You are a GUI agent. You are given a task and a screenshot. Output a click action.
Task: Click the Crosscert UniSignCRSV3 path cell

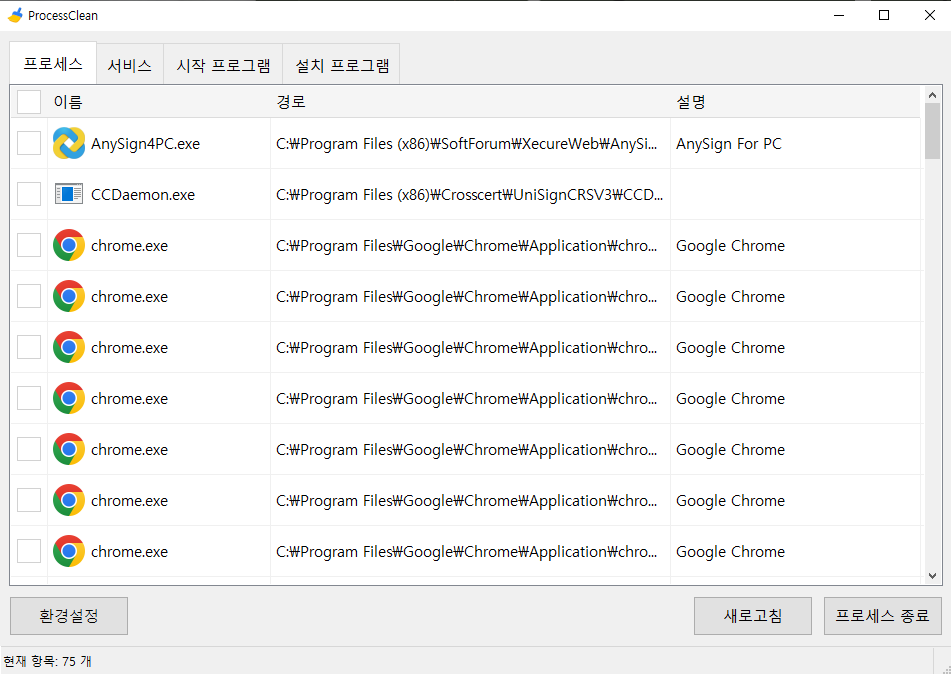click(471, 195)
